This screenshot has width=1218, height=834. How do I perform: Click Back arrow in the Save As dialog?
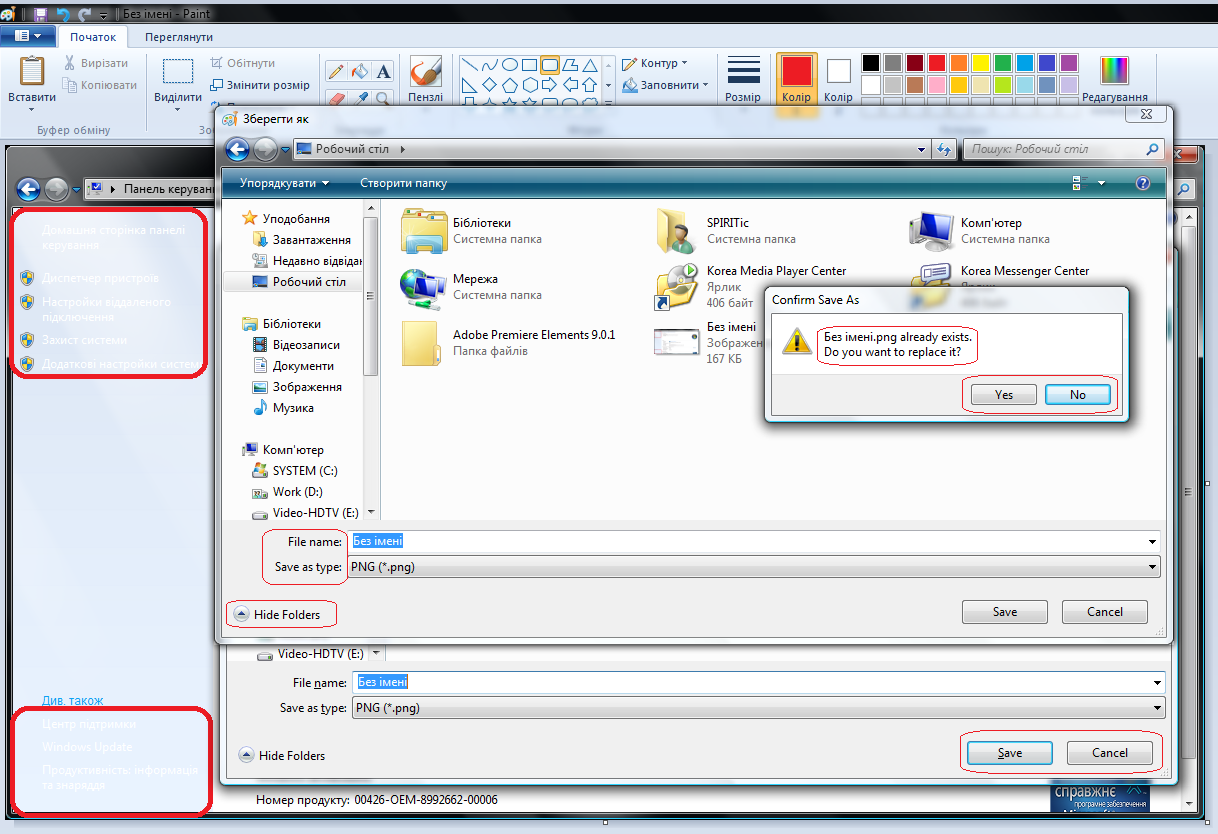237,150
